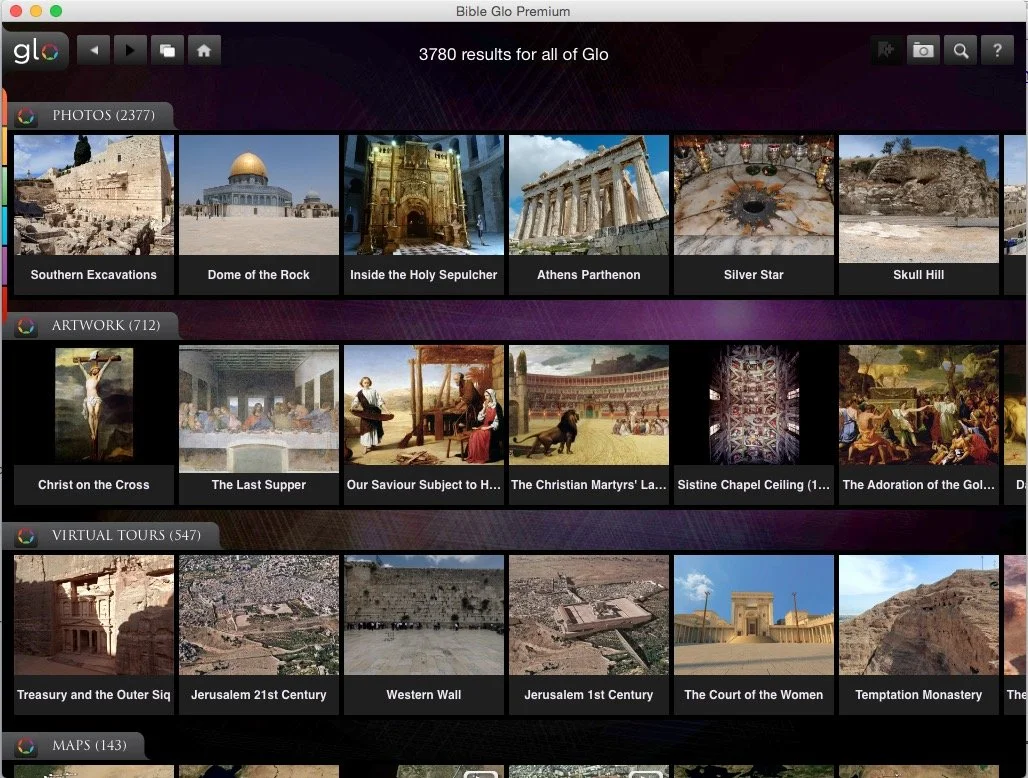Viewport: 1028px width, 778px height.
Task: Open the Southern Excavations photo
Action: click(x=94, y=214)
